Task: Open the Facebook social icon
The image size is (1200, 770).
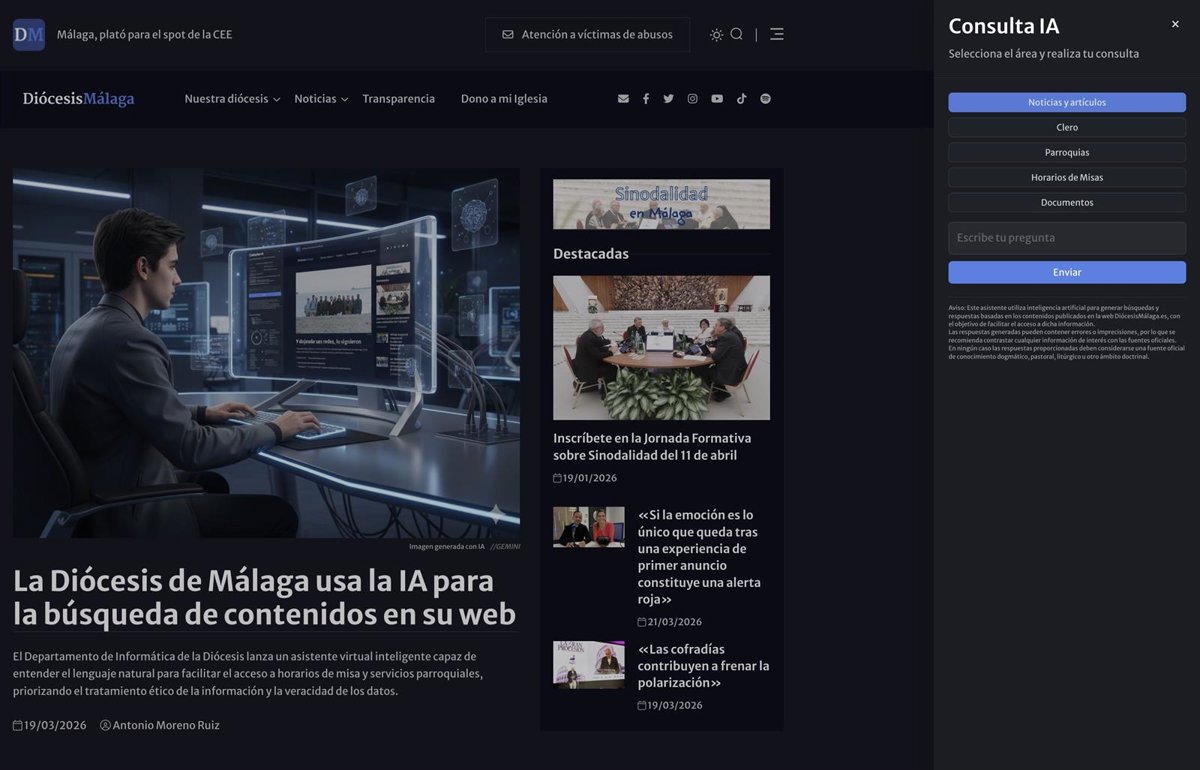Action: 646,99
